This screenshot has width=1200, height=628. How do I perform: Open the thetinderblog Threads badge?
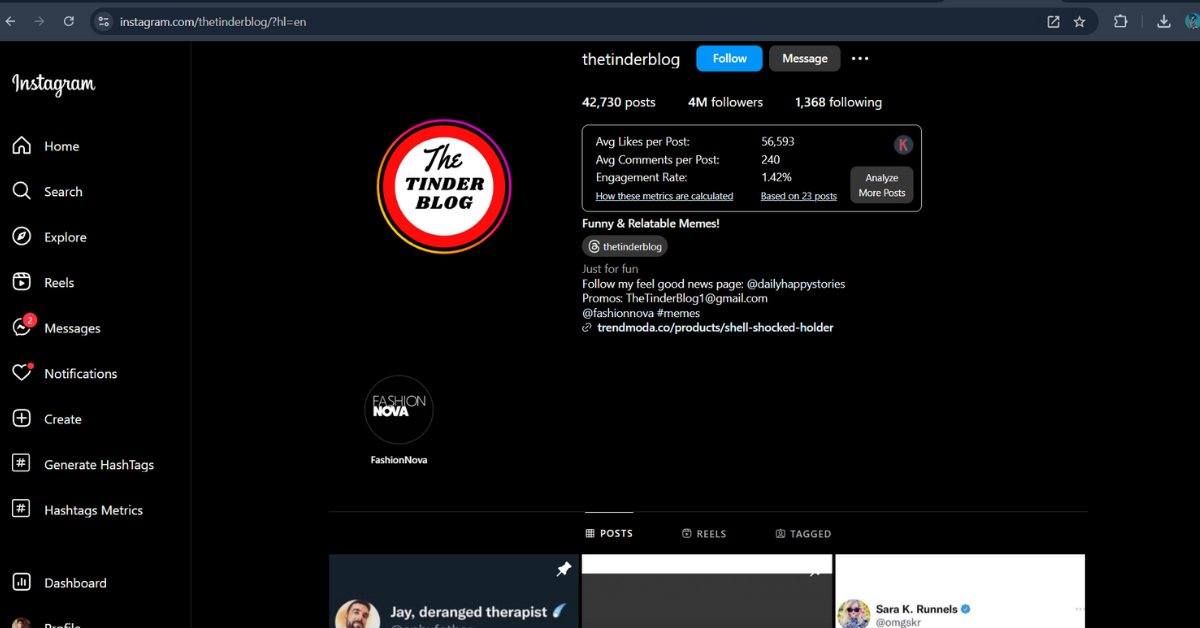[625, 246]
